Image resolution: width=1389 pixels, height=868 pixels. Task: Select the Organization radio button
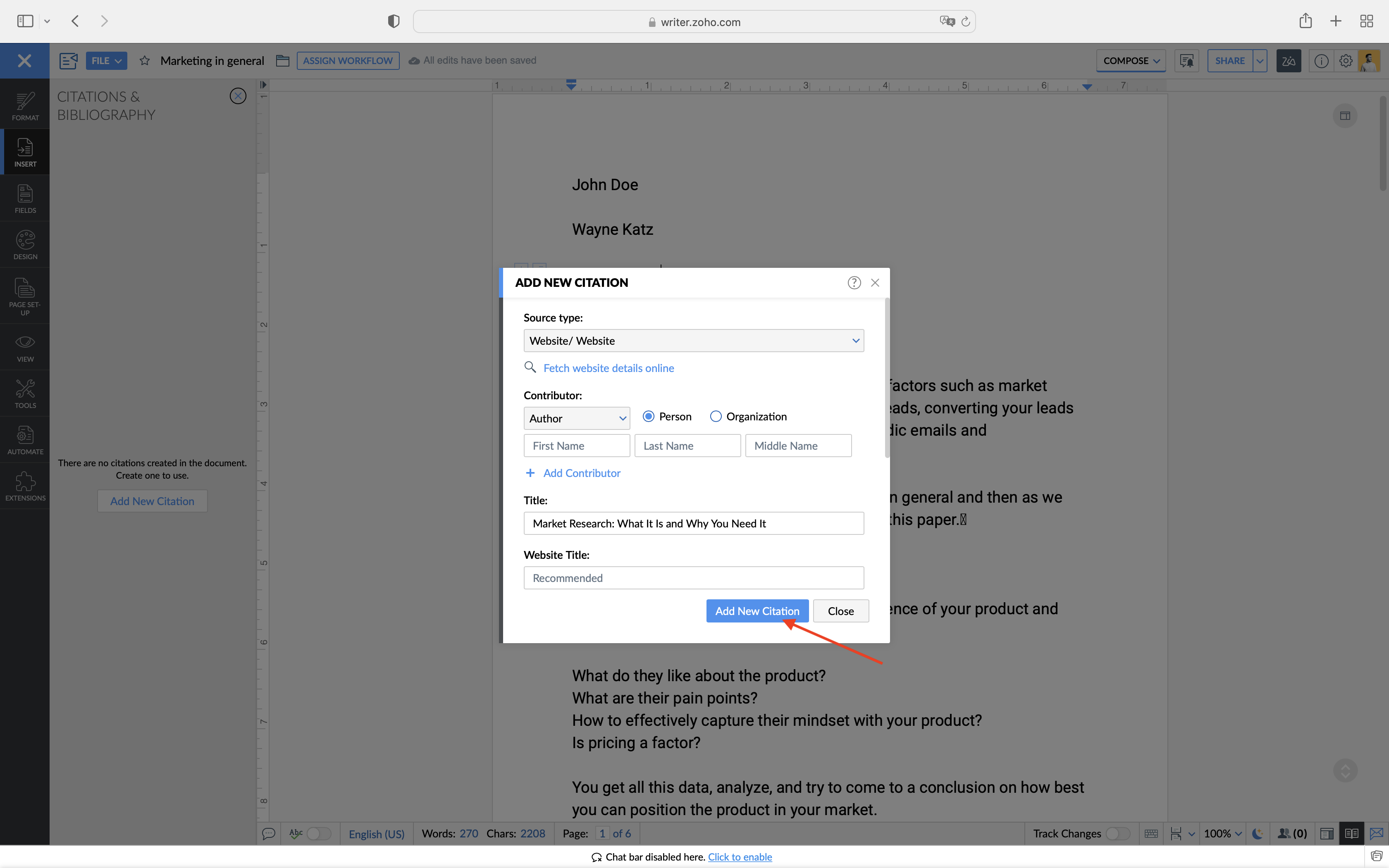(x=715, y=417)
